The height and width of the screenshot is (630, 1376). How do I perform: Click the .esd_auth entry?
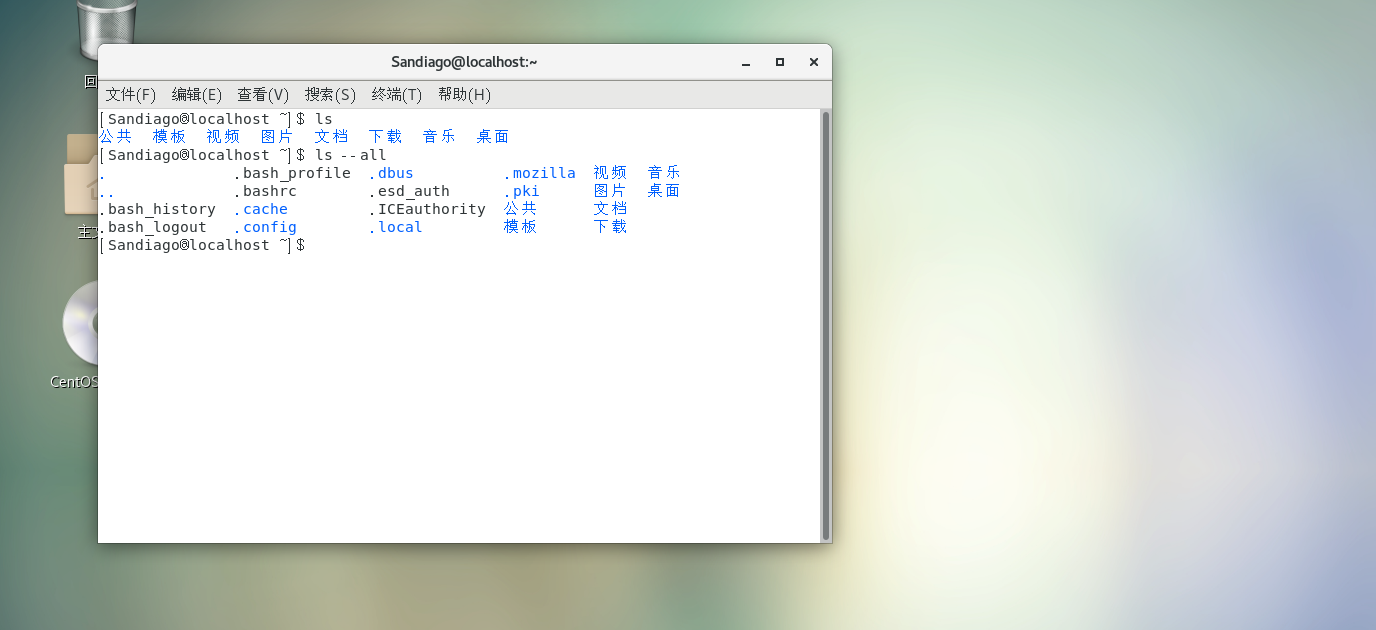click(409, 191)
